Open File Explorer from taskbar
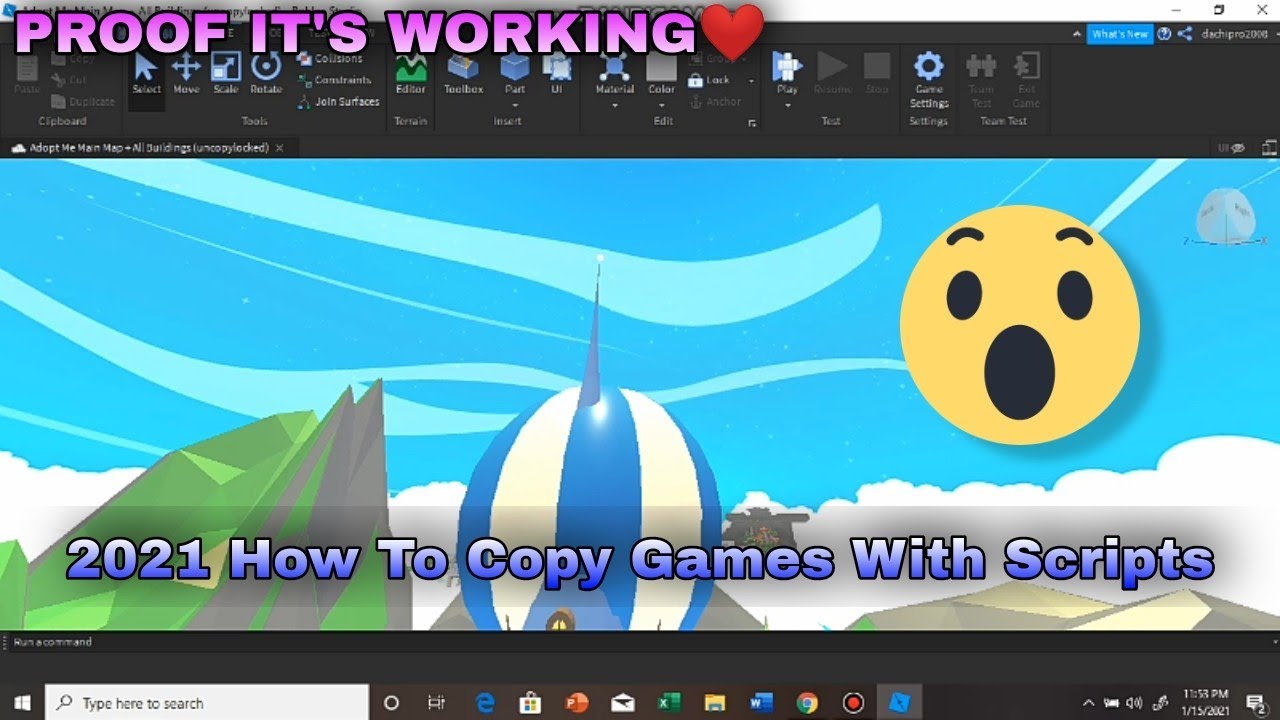 [714, 702]
